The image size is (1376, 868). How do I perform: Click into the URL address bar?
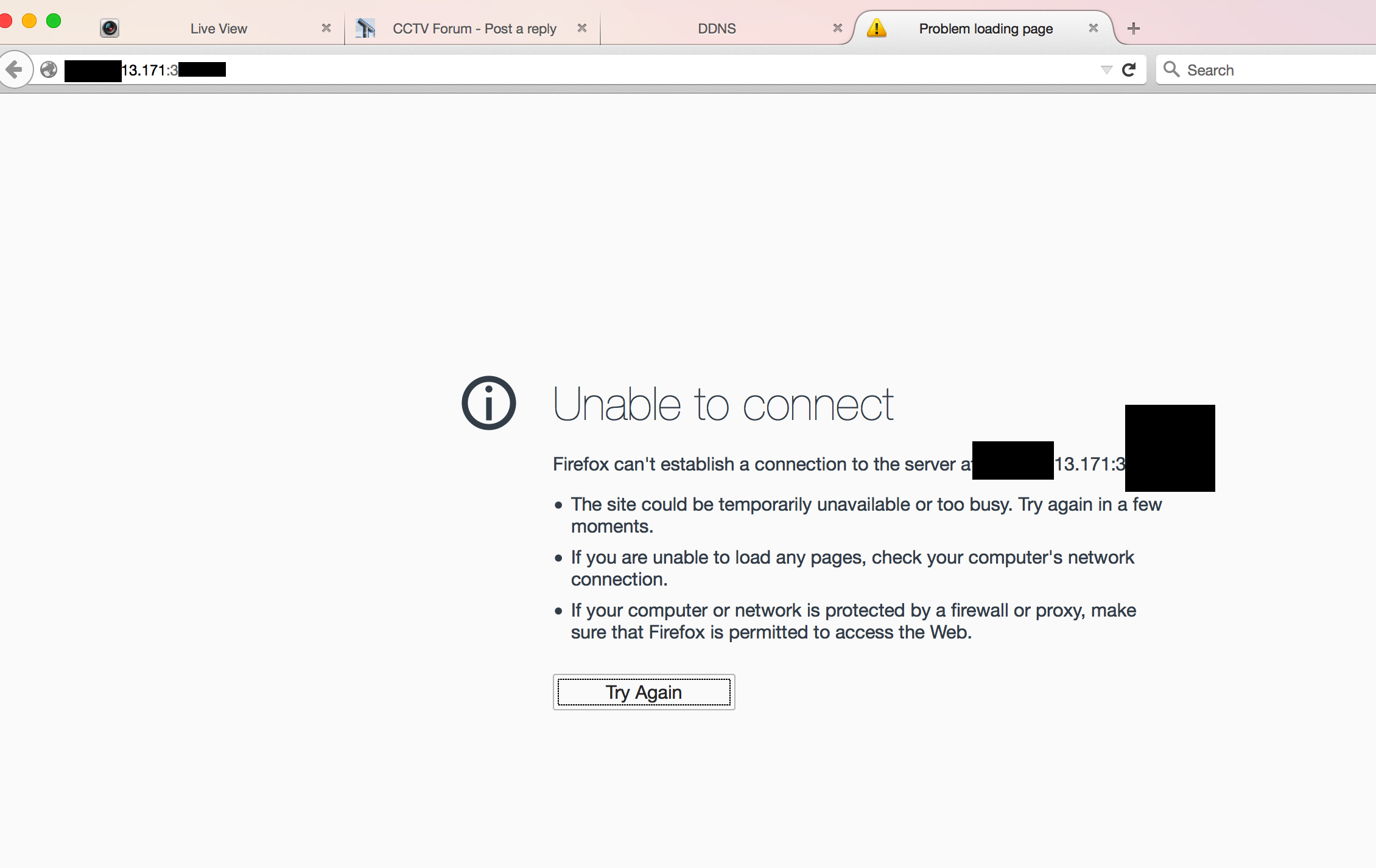tap(578, 70)
